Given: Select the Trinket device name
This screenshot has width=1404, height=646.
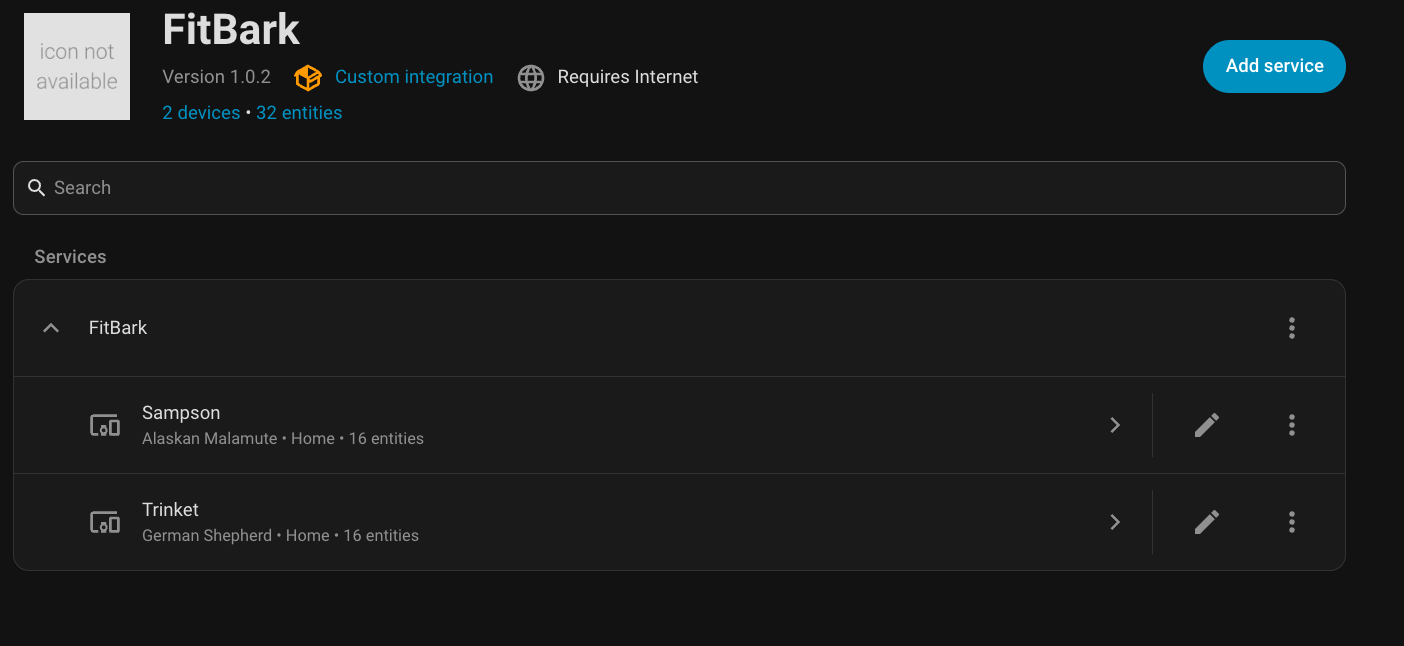Looking at the screenshot, I should pyautogui.click(x=171, y=510).
